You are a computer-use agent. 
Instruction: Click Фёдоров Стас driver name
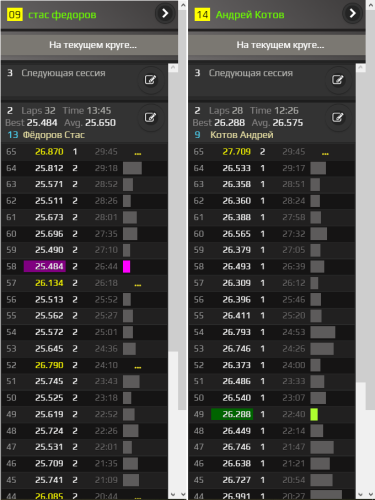coord(54,135)
